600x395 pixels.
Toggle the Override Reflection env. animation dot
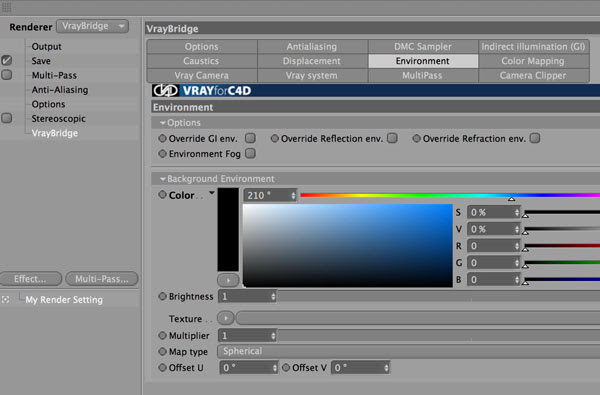coord(274,138)
